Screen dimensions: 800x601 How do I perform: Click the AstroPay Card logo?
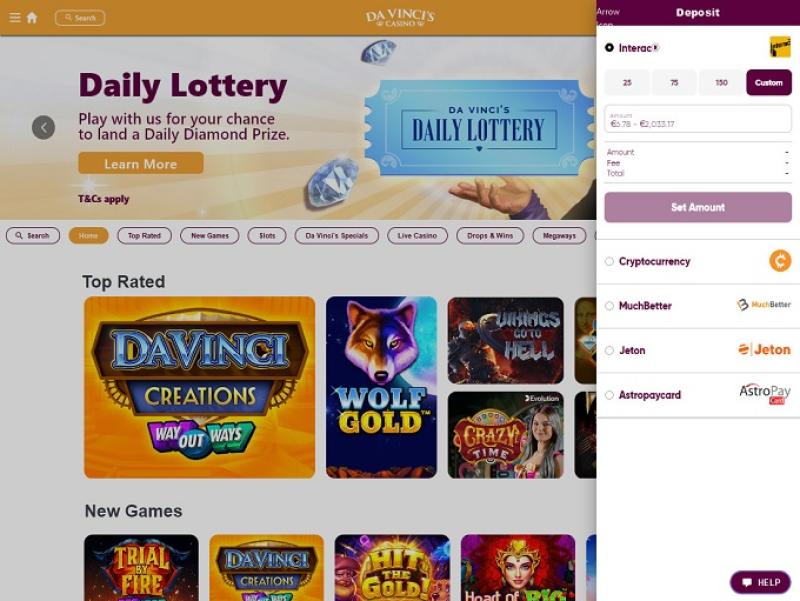coord(765,394)
